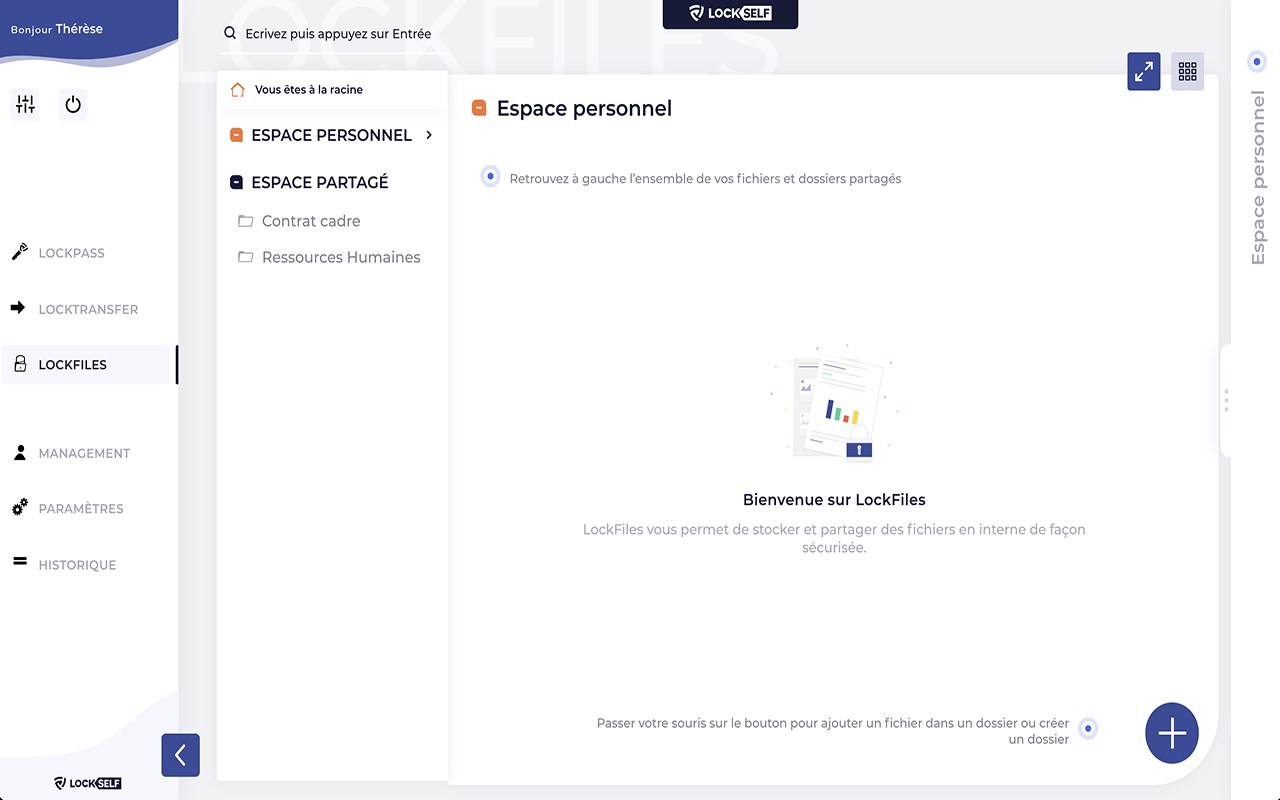Click the Bonjour Thérèse greeting
This screenshot has width=1280, height=800.
pyautogui.click(x=57, y=29)
